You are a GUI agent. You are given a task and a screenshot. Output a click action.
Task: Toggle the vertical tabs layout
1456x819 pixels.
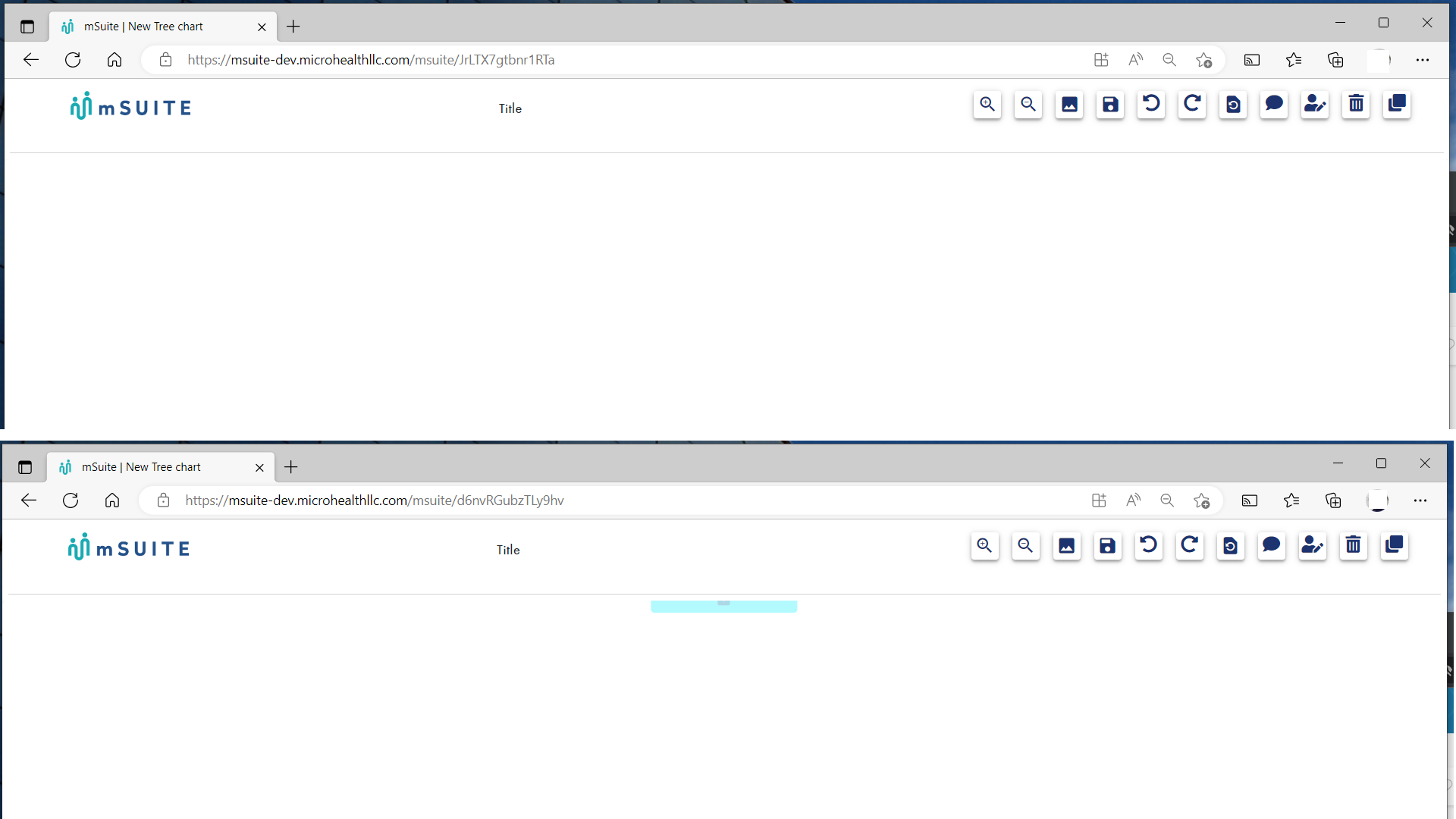pyautogui.click(x=27, y=26)
